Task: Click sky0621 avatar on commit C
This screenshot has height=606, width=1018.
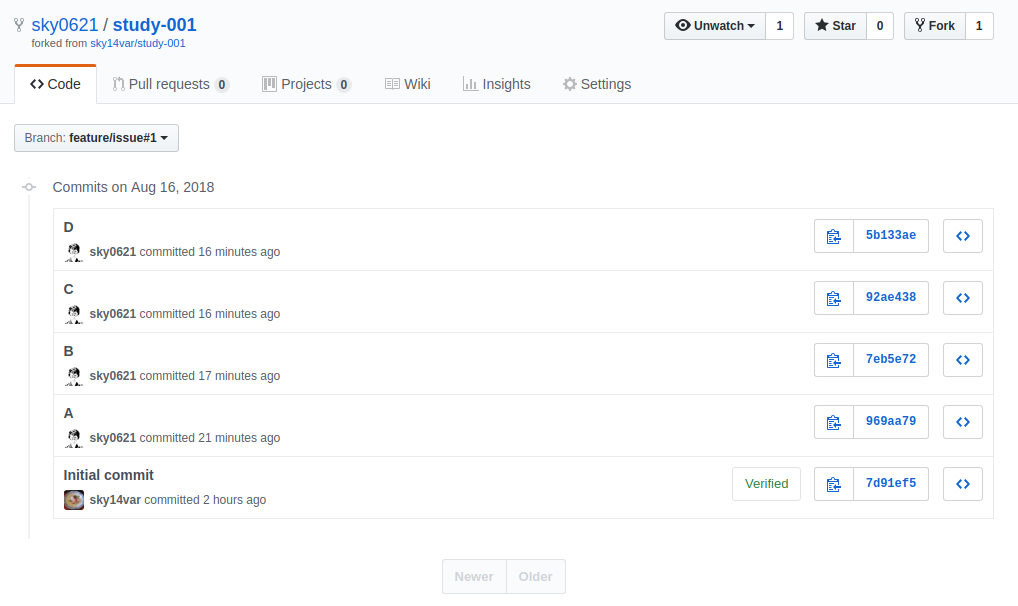Action: tap(74, 314)
